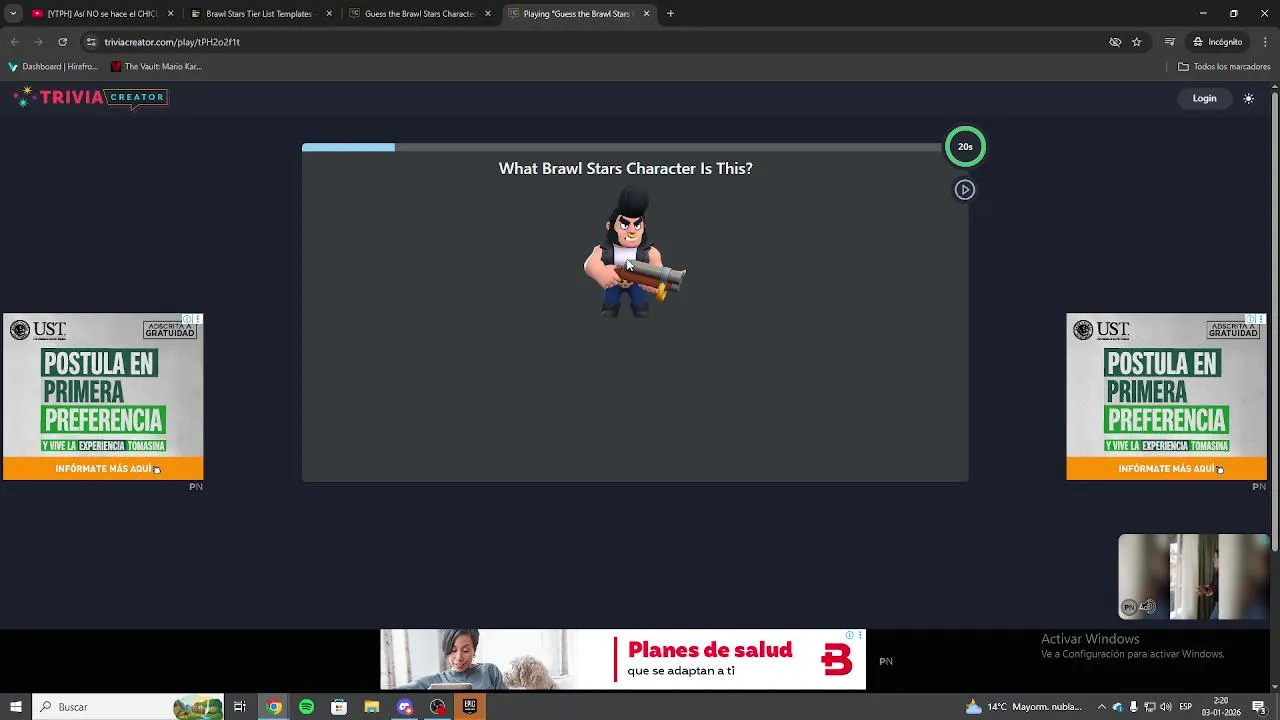Image resolution: width=1280 pixels, height=720 pixels.
Task: Open Spotify from the taskbar
Action: [306, 707]
